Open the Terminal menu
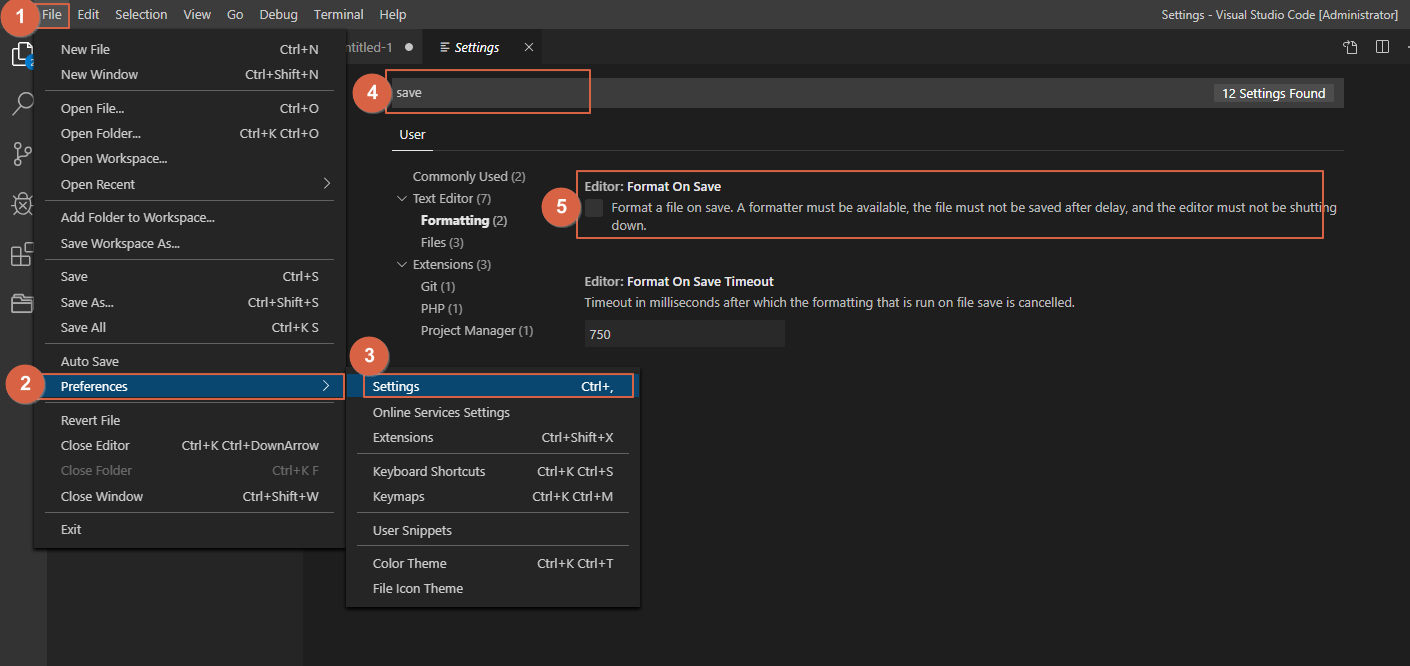 [x=338, y=15]
